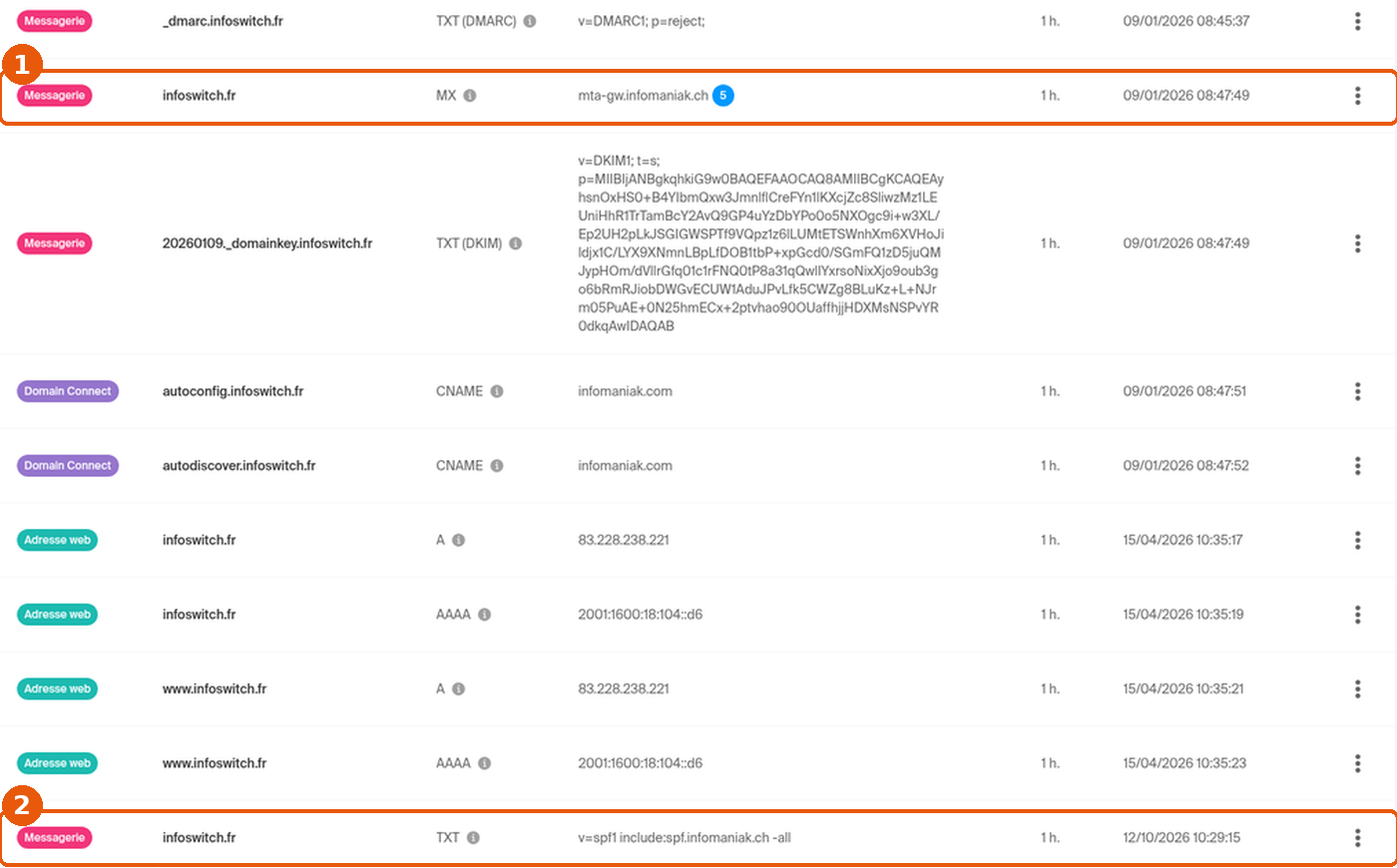The height and width of the screenshot is (868, 1397).
Task: Select date 09/01/2026 08:45:37
Action: pyautogui.click(x=1186, y=21)
